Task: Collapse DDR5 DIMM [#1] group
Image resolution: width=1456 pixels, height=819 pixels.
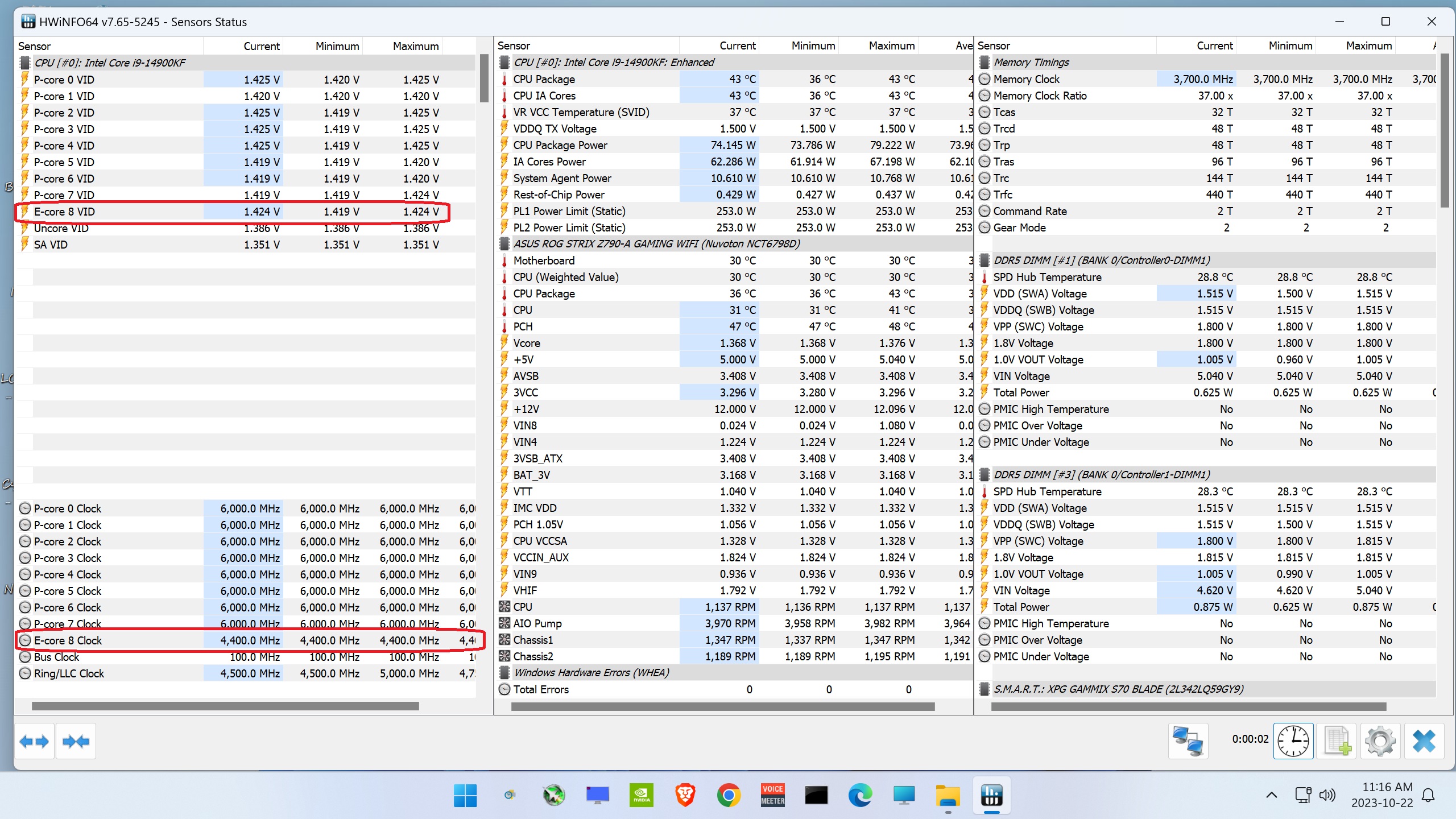Action: 985,260
